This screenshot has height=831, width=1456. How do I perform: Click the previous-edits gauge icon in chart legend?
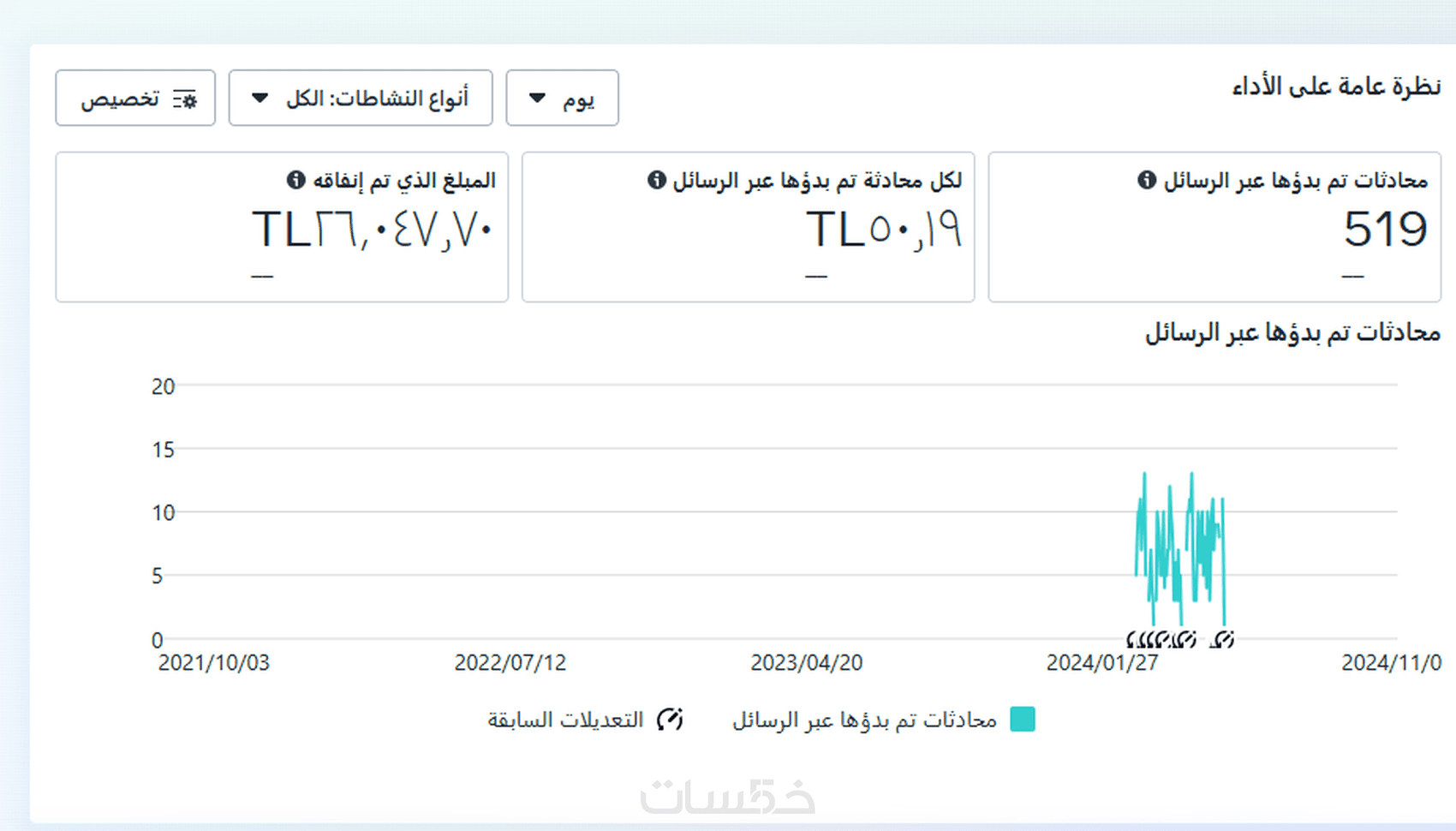[670, 720]
